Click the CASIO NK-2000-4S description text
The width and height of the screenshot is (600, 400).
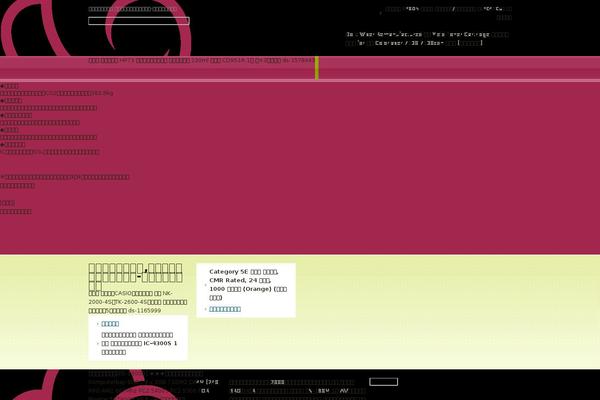click(138, 302)
